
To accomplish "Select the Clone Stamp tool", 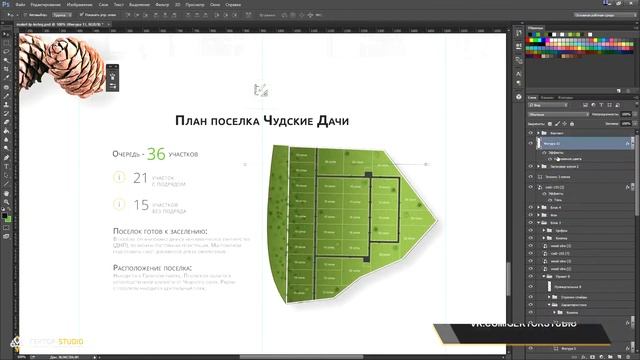I will click(6, 105).
